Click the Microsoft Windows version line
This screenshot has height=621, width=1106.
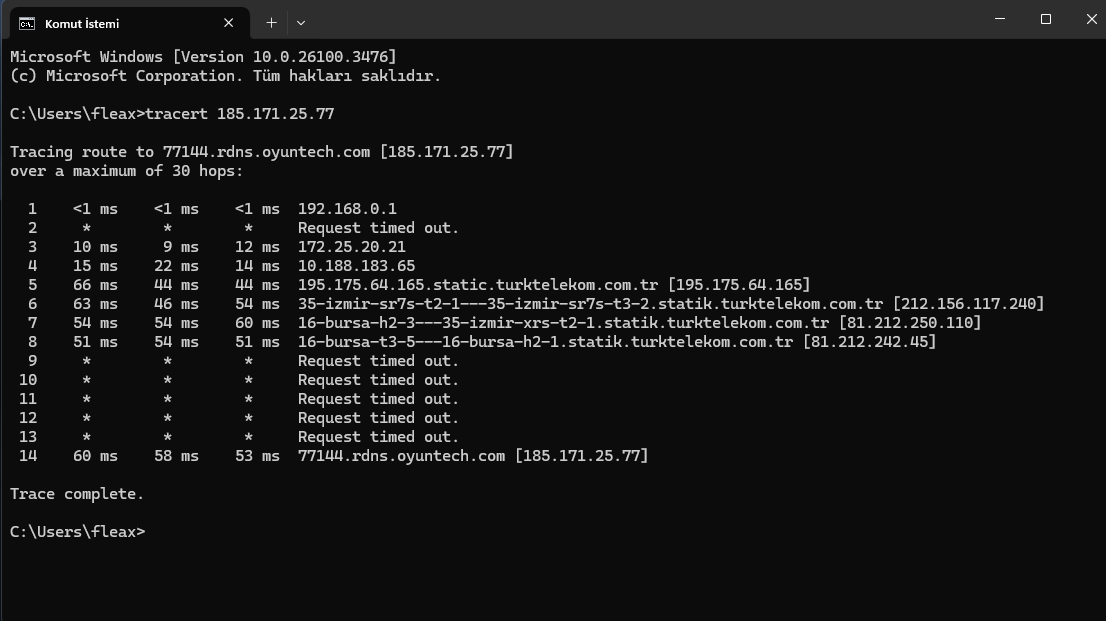[203, 57]
